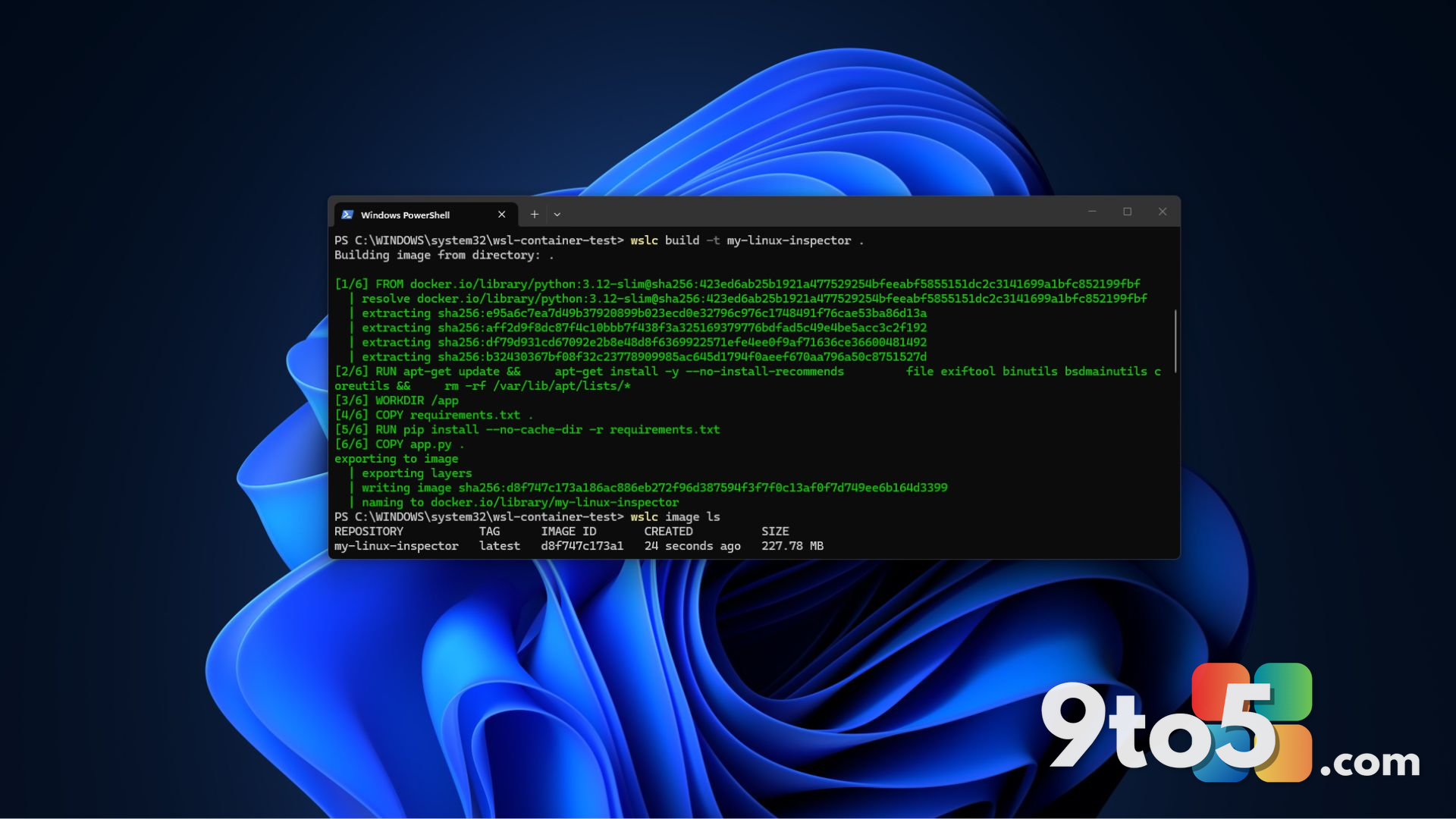Click the '[3/6] WORKDIR /app' line
The width and height of the screenshot is (1456, 819).
point(397,400)
